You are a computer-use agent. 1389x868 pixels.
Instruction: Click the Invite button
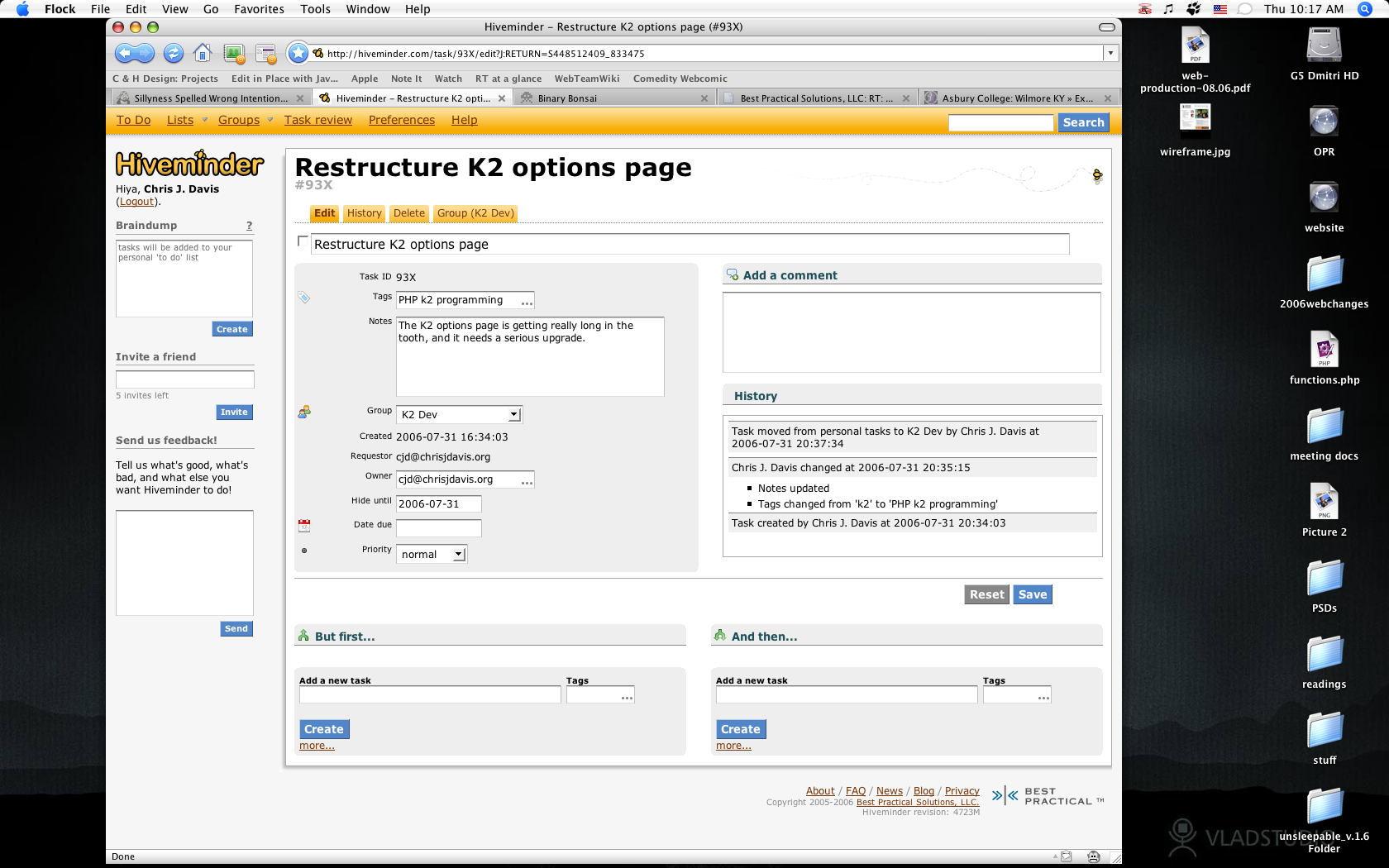[x=234, y=412]
